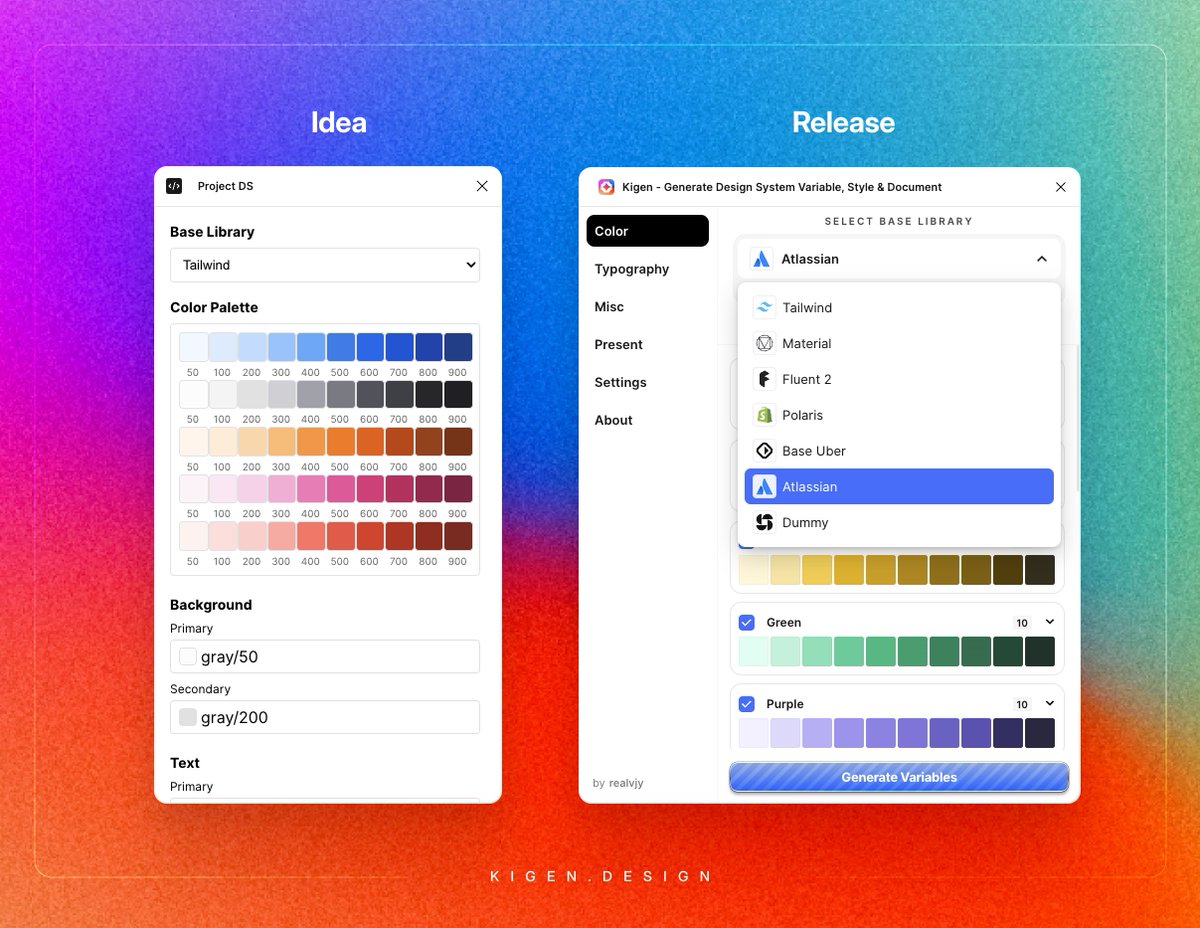Uncheck the Green color checkbox

(746, 622)
